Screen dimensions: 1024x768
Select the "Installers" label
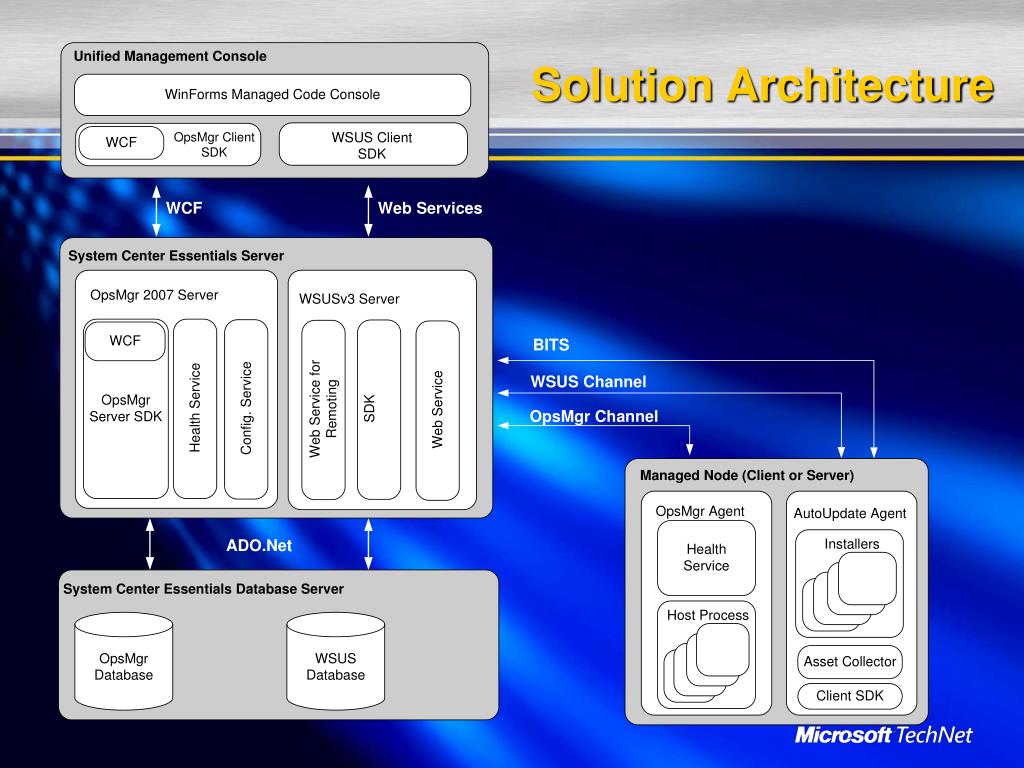(852, 544)
